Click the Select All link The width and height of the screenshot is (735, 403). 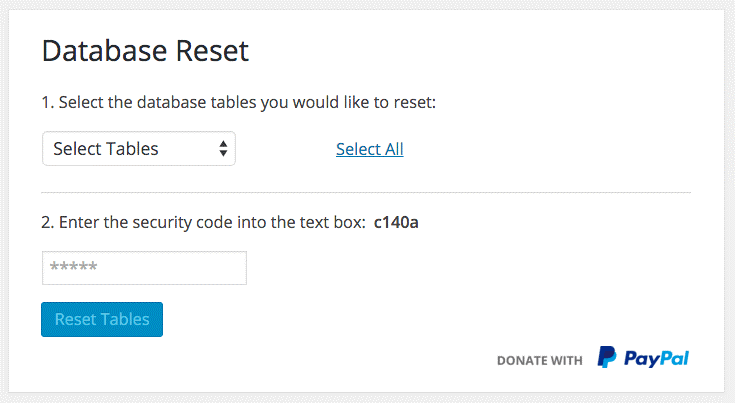pos(369,149)
